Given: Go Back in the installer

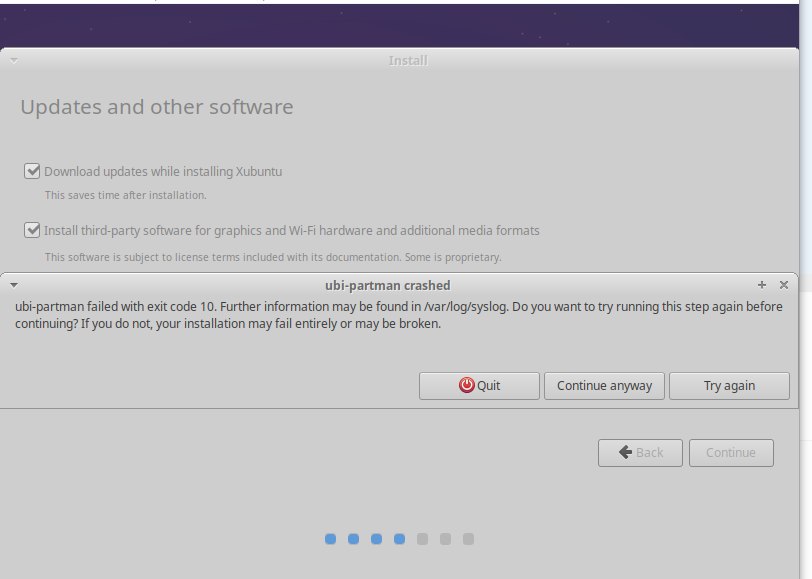Looking at the screenshot, I should (x=640, y=453).
